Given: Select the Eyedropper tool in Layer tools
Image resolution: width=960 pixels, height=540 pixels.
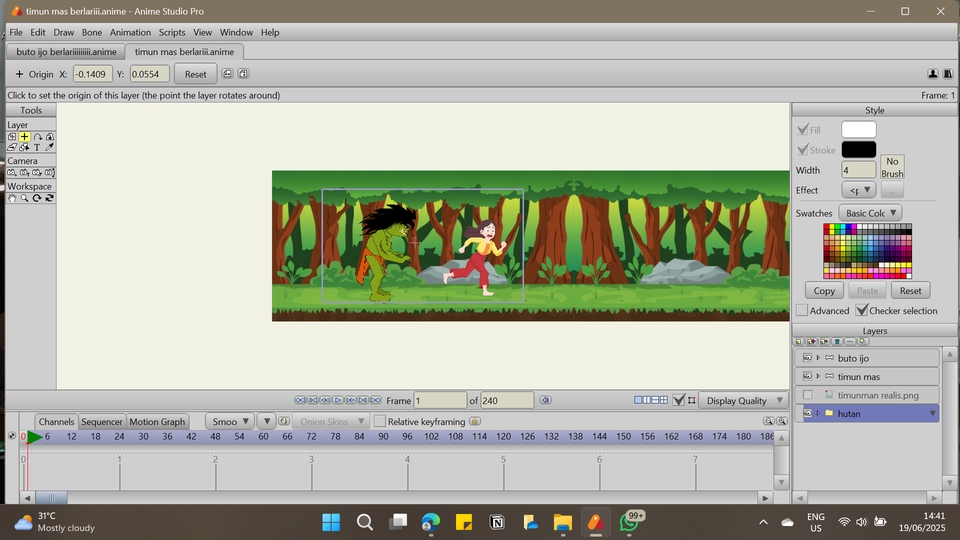Looking at the screenshot, I should point(50,148).
